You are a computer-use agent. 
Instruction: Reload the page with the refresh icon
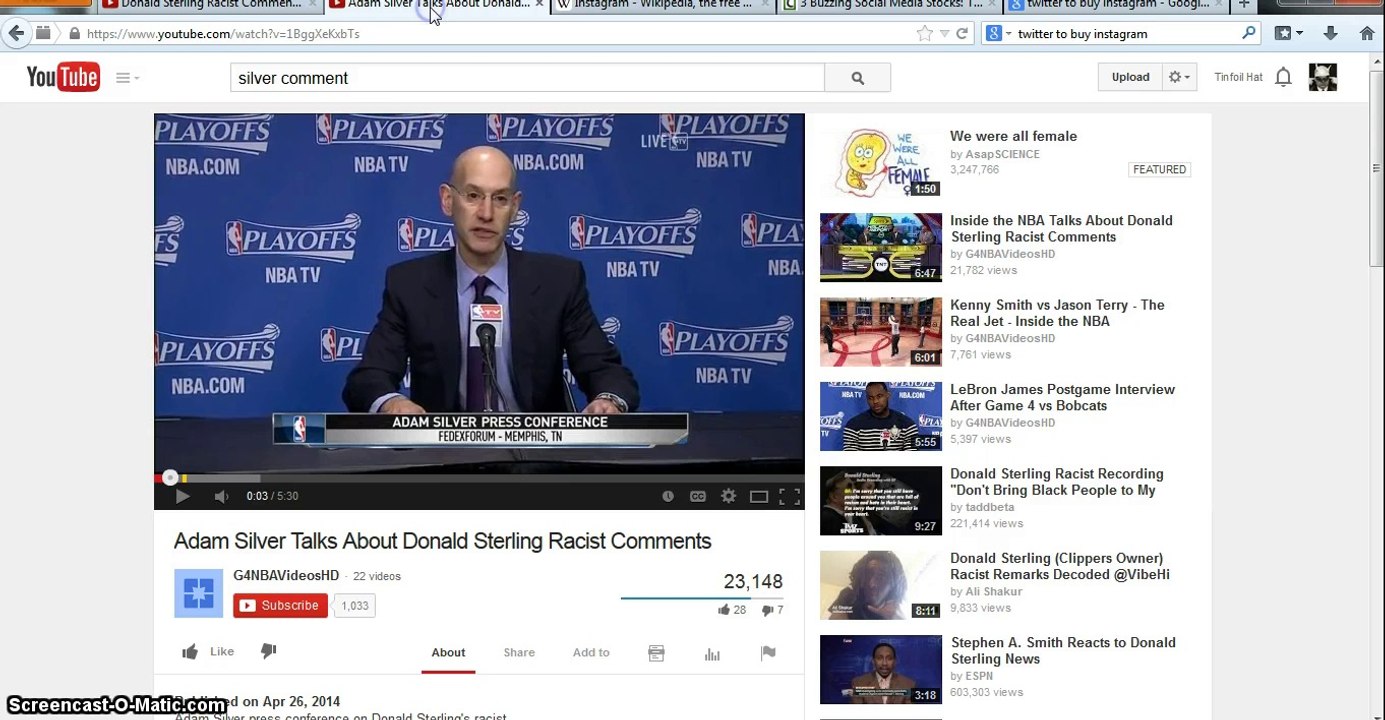[x=962, y=34]
